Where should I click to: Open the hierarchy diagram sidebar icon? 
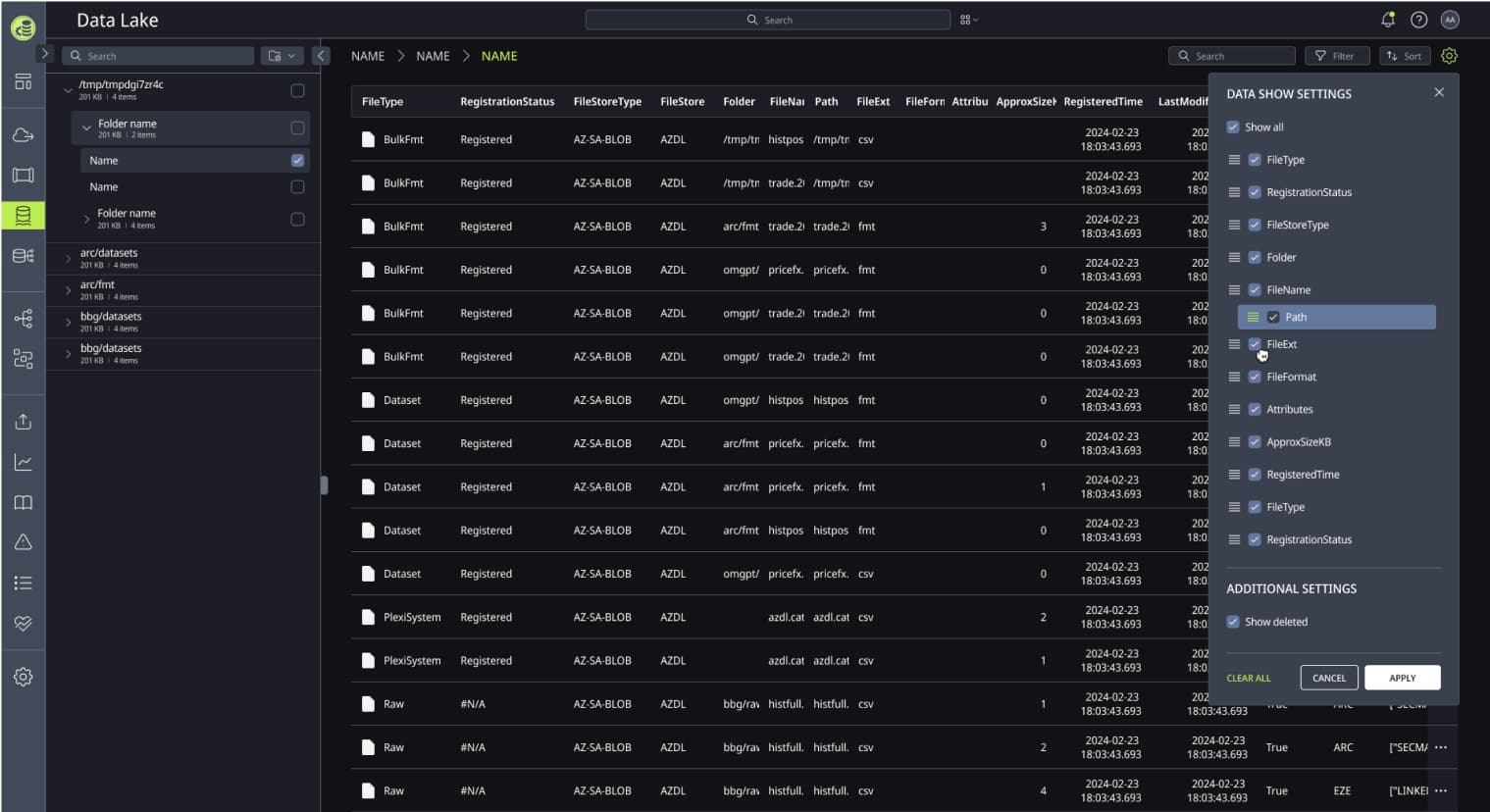tap(24, 359)
